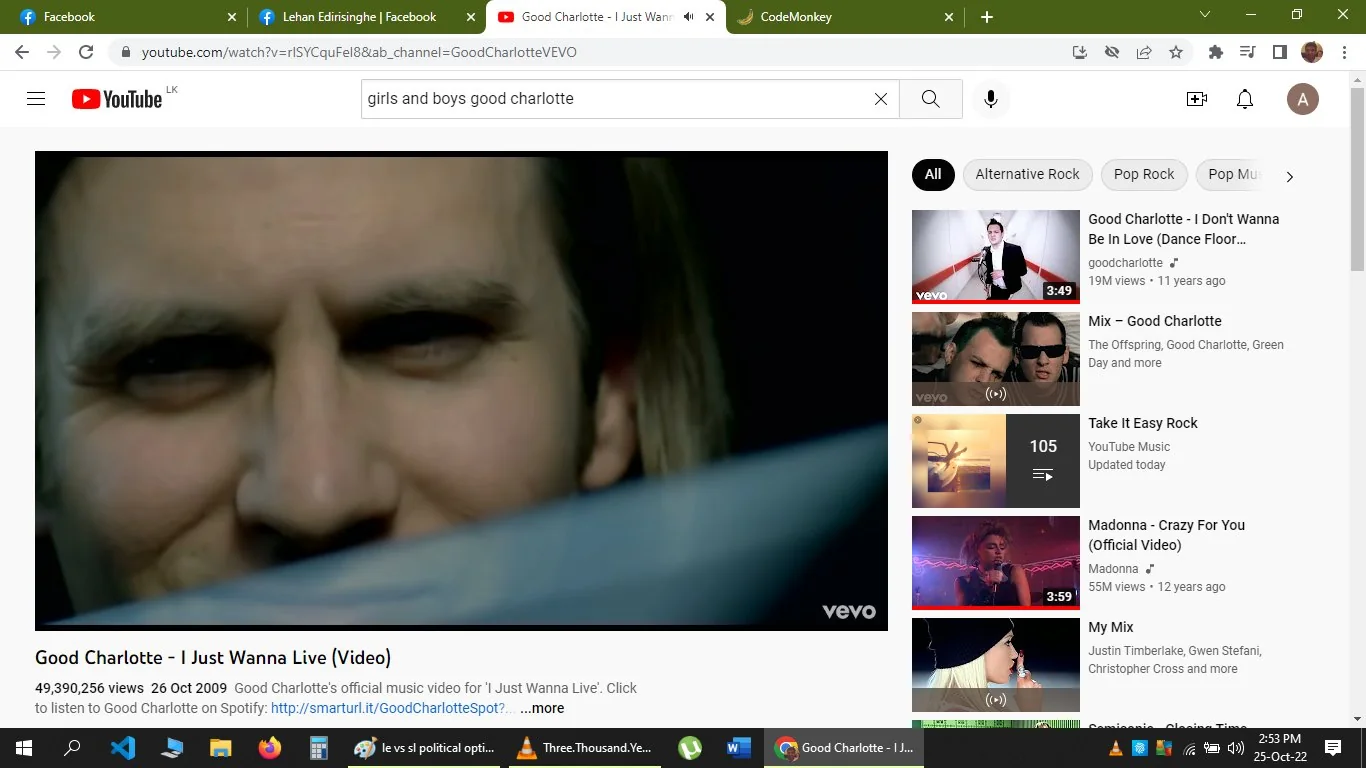Close the Lehan Edirisinghe Facebook tab
1366x768 pixels.
[471, 17]
